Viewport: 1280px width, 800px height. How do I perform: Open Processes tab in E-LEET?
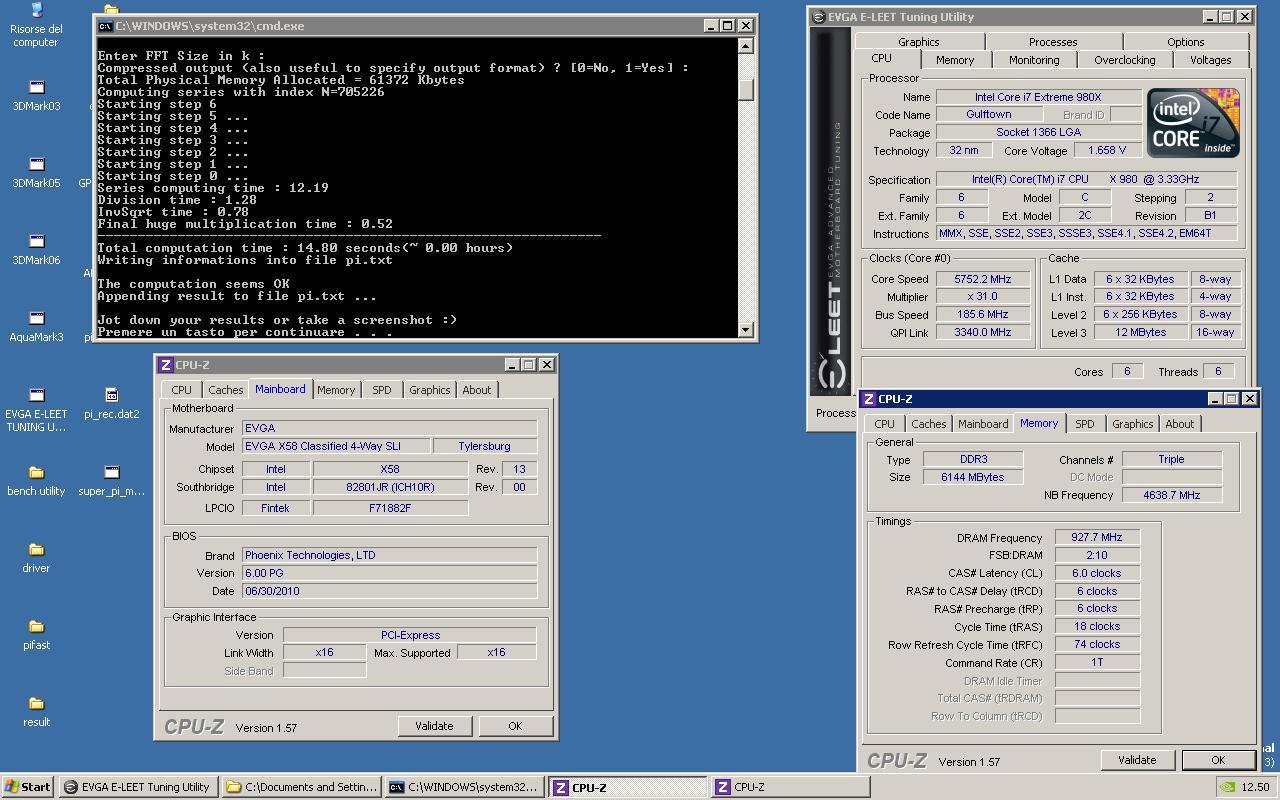click(1053, 42)
